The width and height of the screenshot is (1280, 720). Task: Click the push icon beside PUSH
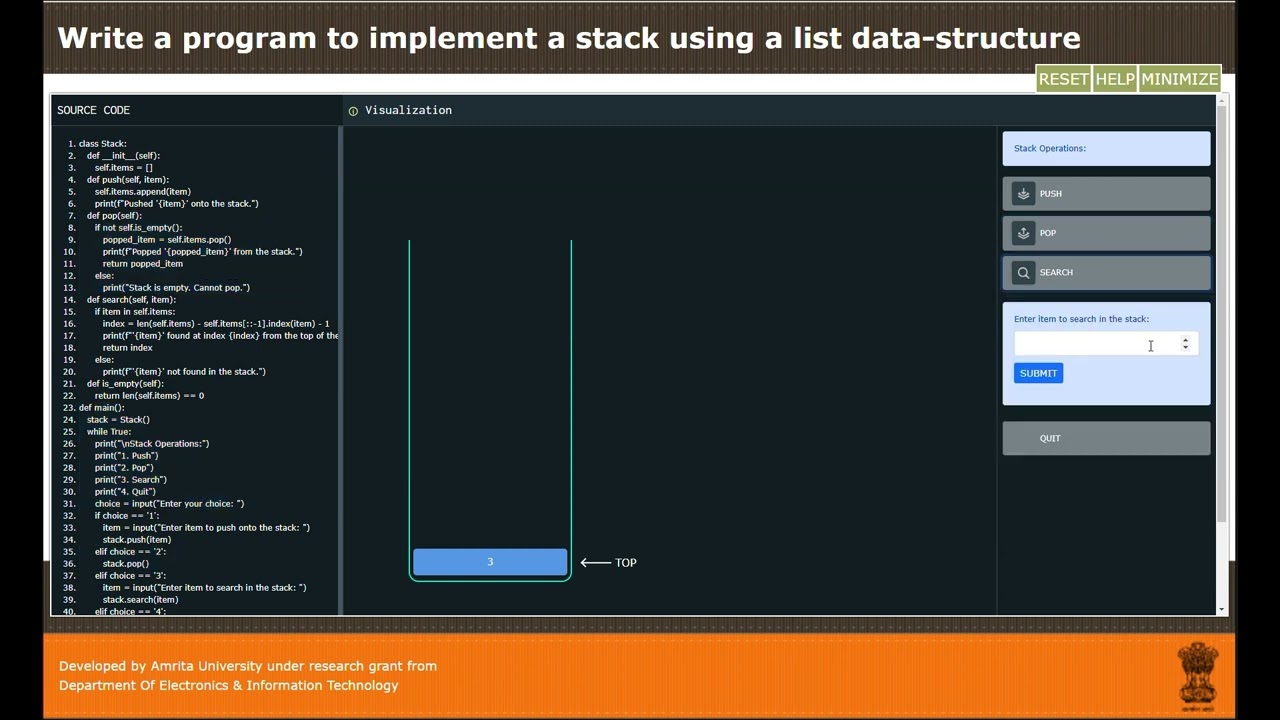pyautogui.click(x=1023, y=194)
